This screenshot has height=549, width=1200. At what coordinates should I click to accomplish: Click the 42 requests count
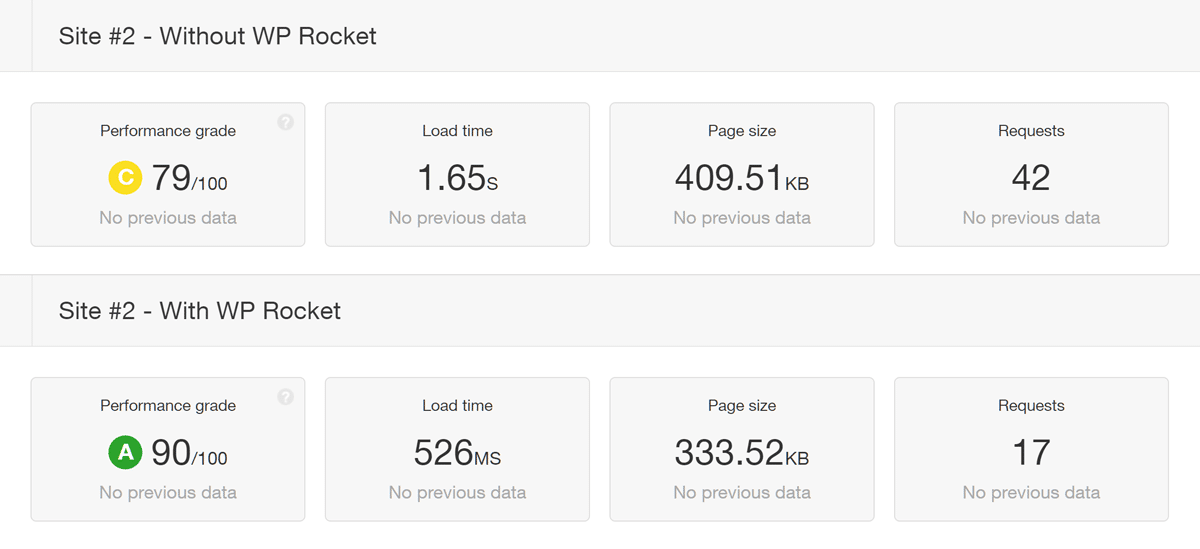pyautogui.click(x=1031, y=179)
